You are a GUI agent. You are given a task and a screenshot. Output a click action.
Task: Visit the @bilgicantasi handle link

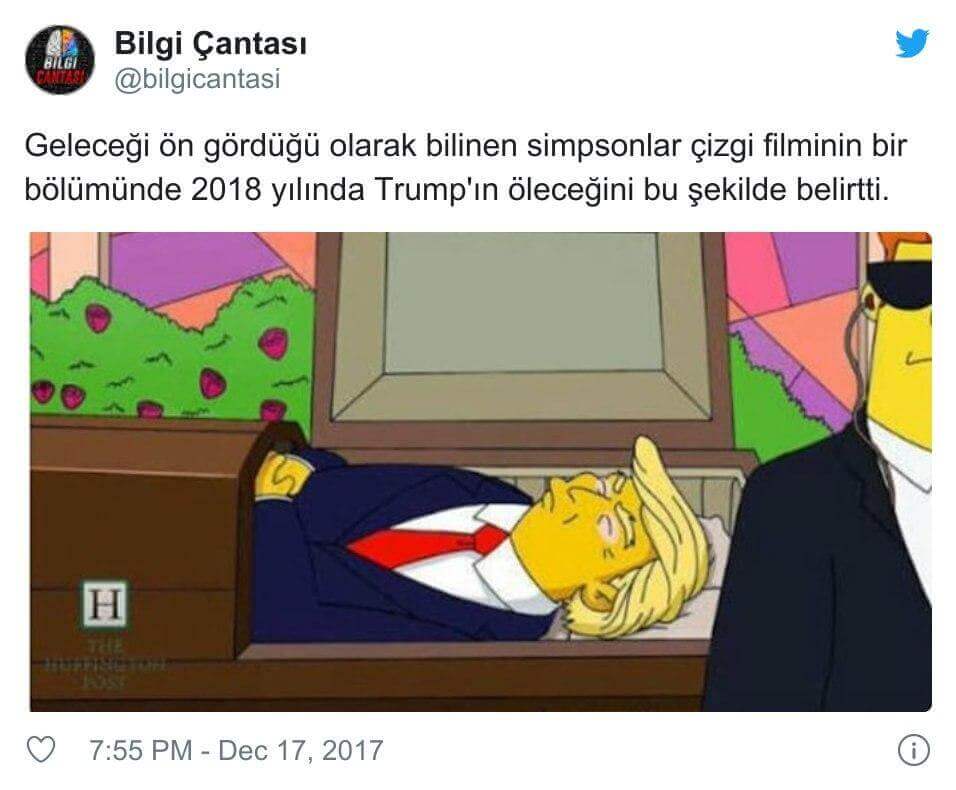pyautogui.click(x=198, y=79)
